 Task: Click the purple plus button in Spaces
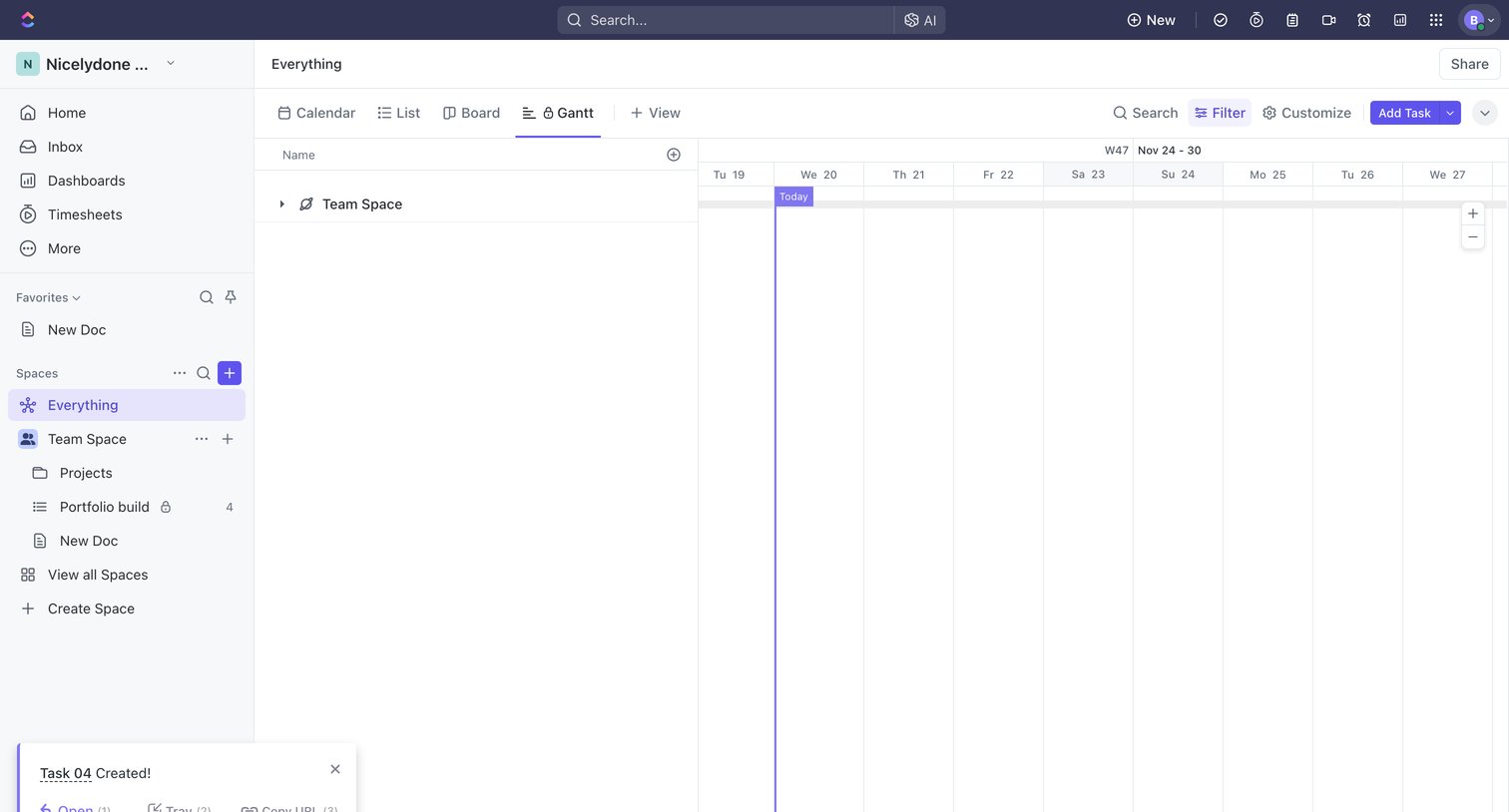(x=230, y=373)
